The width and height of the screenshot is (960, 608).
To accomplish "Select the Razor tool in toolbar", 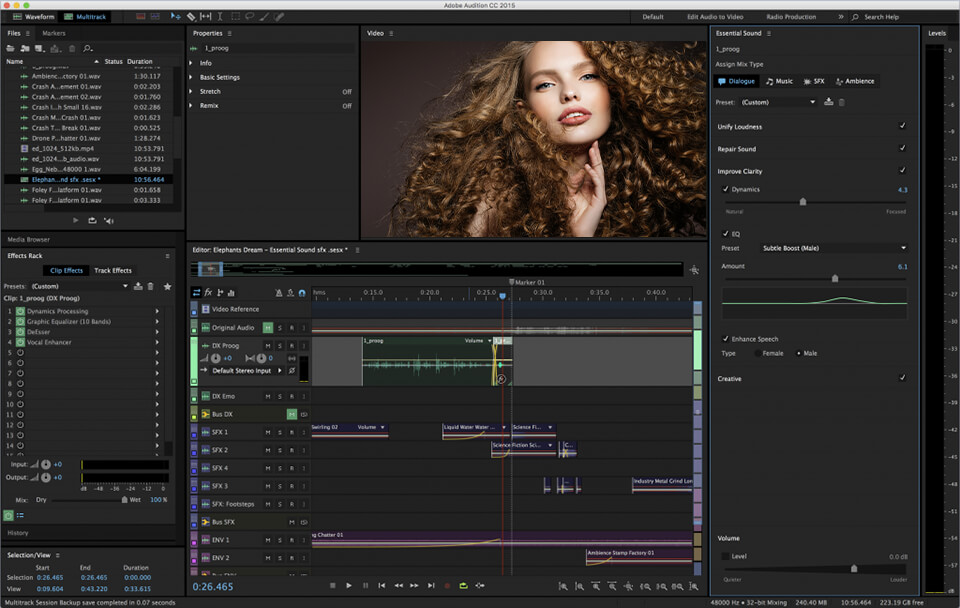I will click(x=191, y=17).
